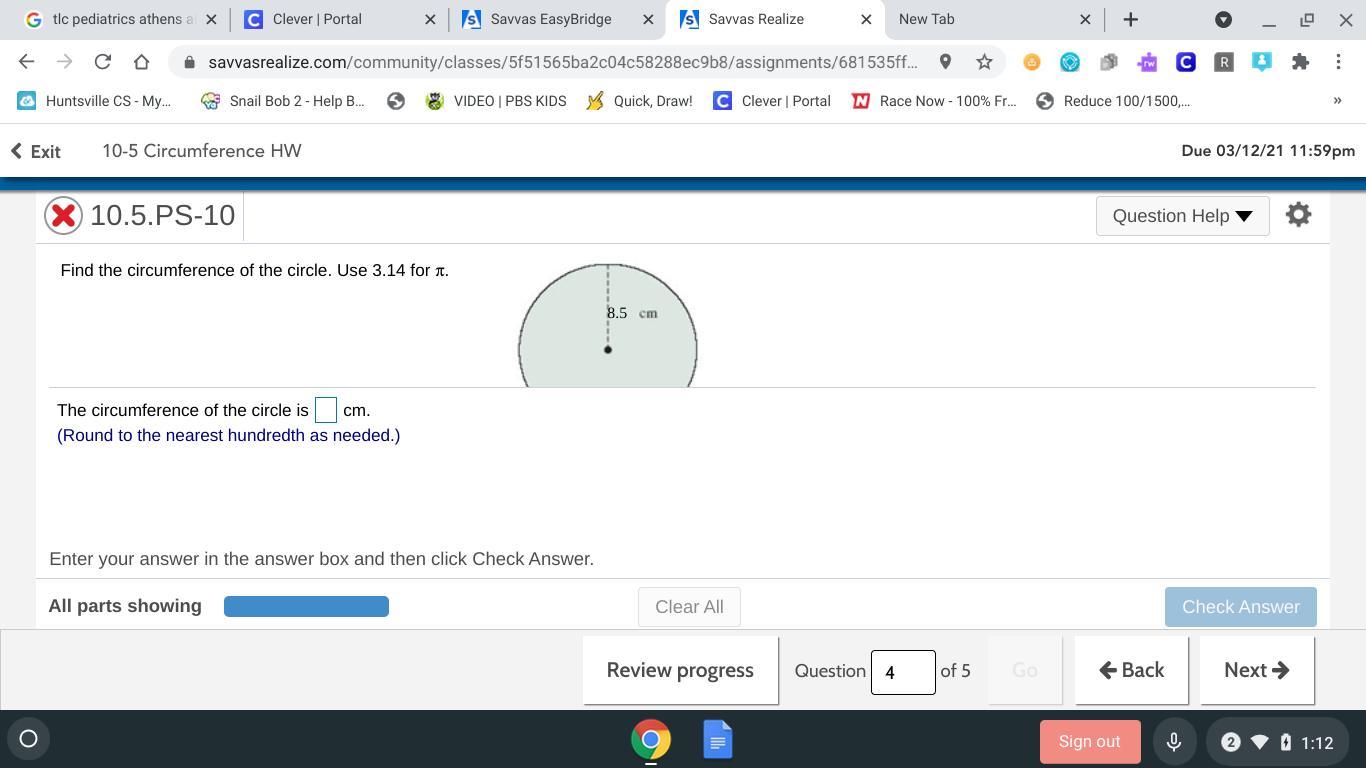Open Google Chrome from the shelf
The width and height of the screenshot is (1366, 768).
tap(650, 740)
